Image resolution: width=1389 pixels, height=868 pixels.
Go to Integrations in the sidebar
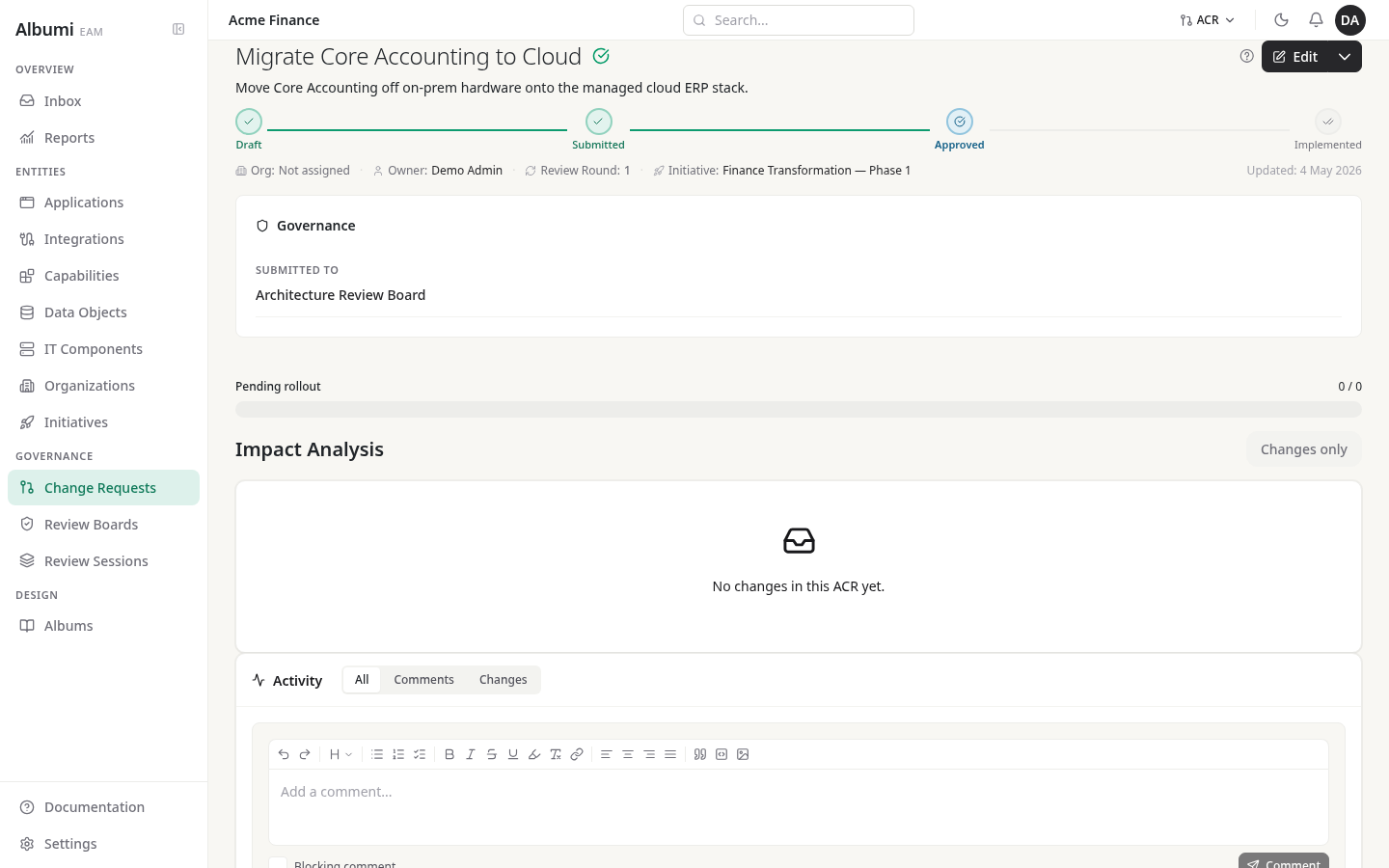point(103,239)
